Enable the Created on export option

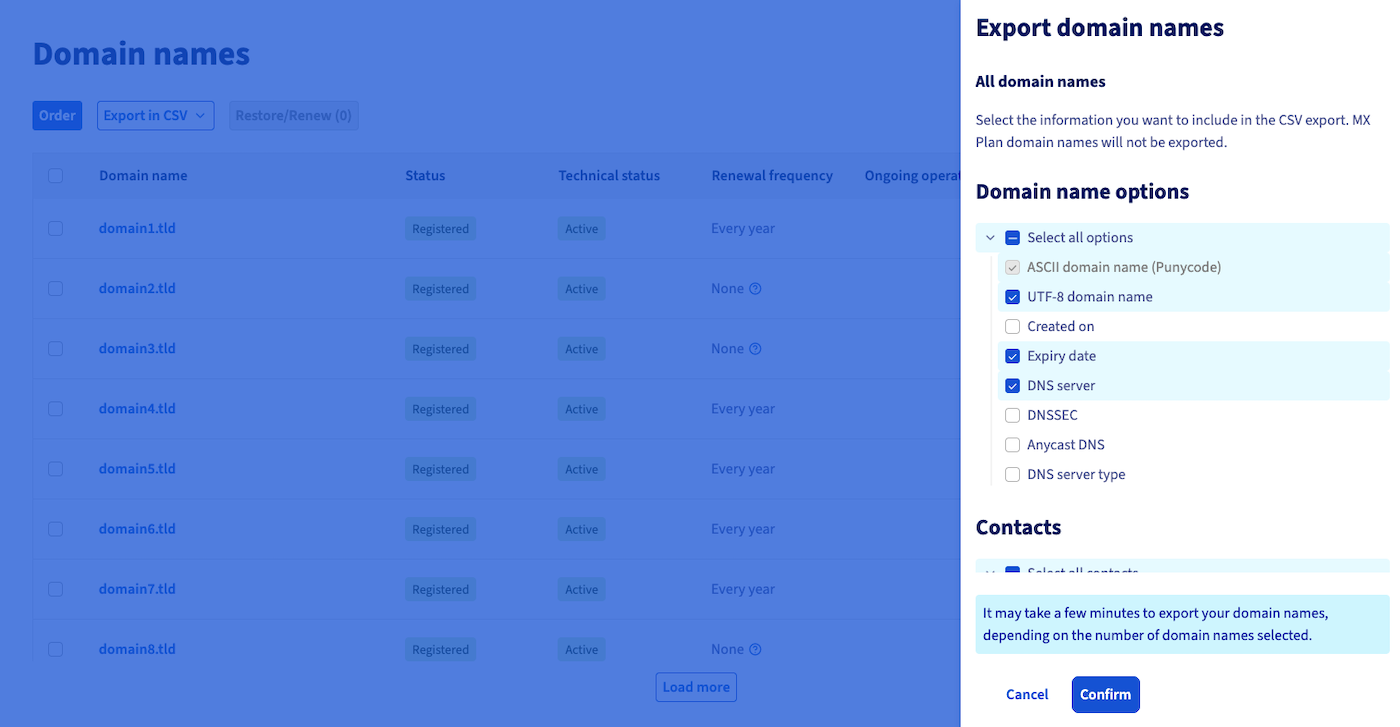[x=1012, y=326]
